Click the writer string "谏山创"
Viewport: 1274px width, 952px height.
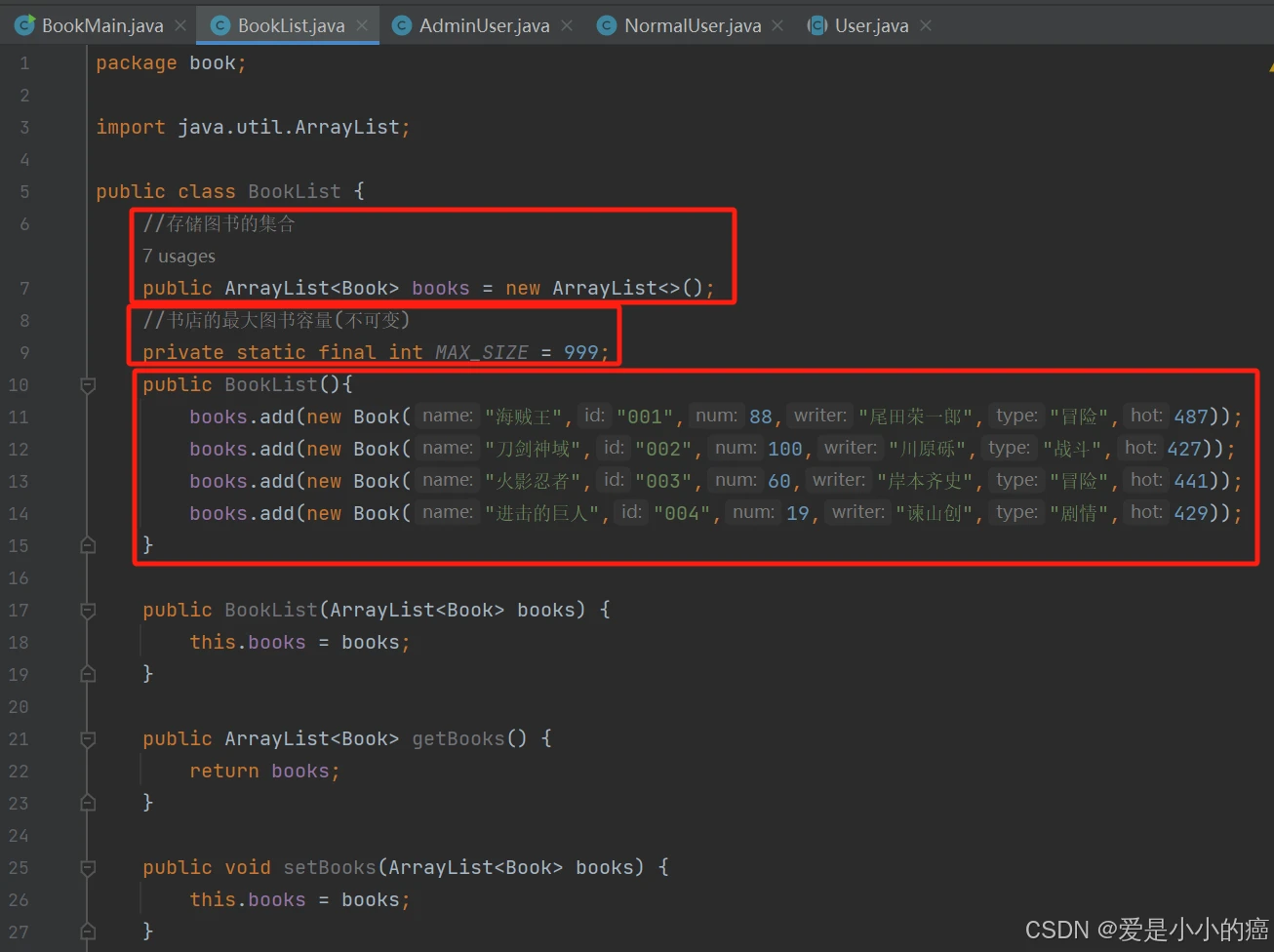pos(934,514)
